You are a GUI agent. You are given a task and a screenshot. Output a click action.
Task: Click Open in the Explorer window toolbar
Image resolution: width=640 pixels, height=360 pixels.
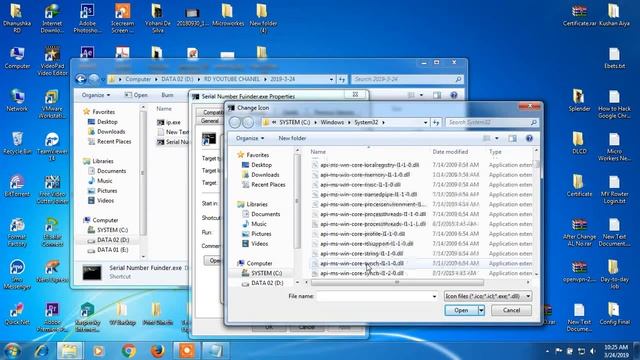[136, 95]
